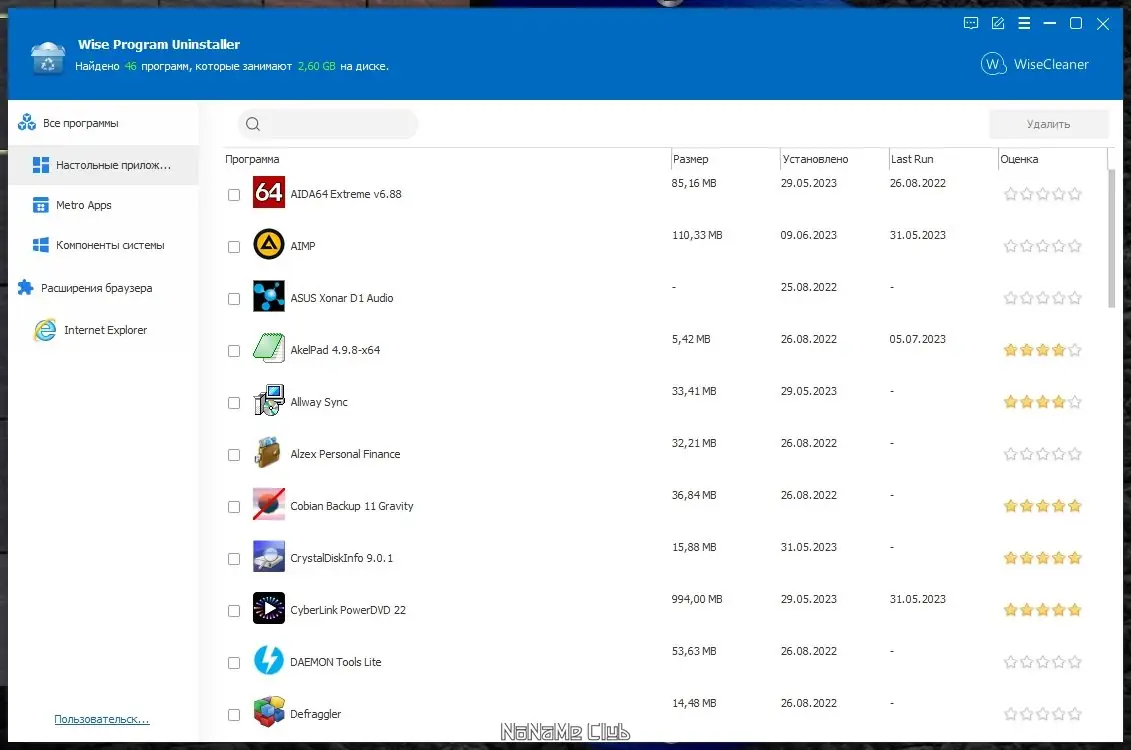Check the AIMP checkbox
Viewport: 1131px width, 750px height.
click(234, 247)
